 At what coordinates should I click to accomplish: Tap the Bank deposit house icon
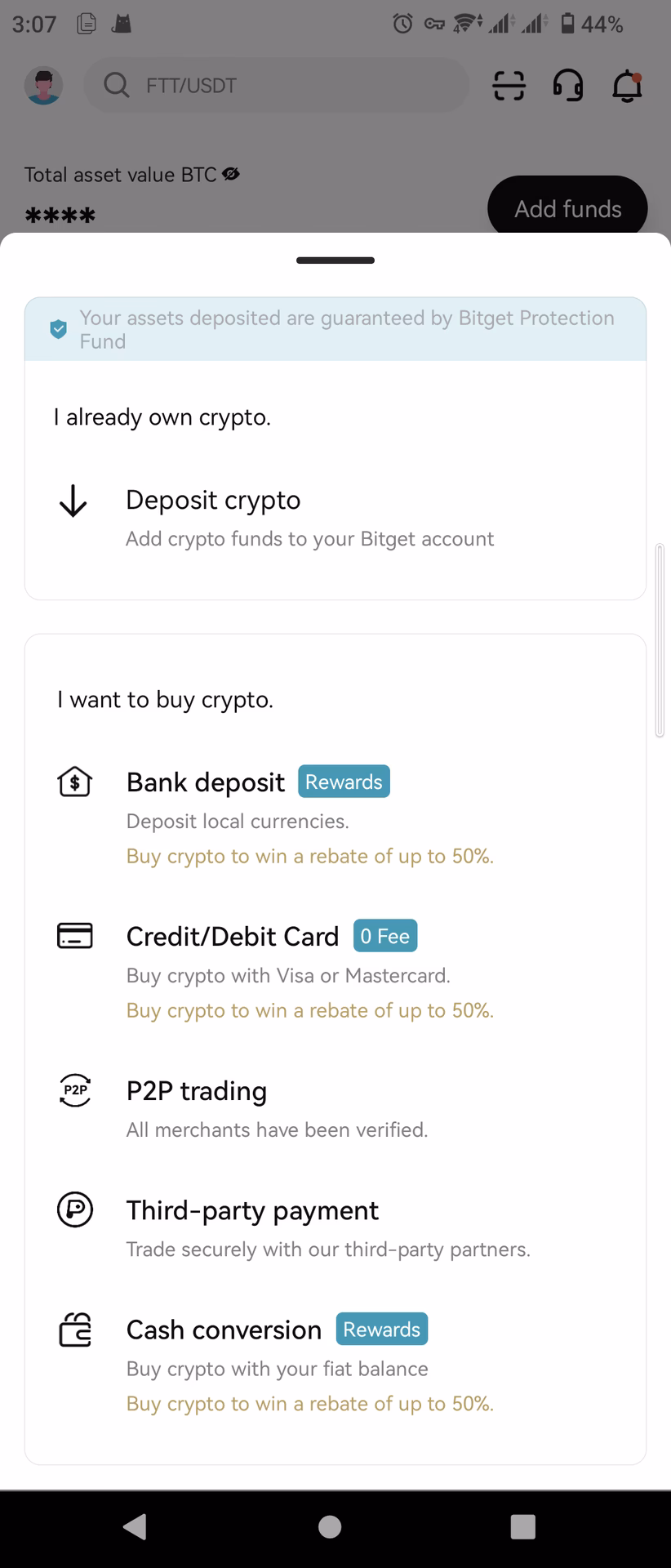click(74, 782)
